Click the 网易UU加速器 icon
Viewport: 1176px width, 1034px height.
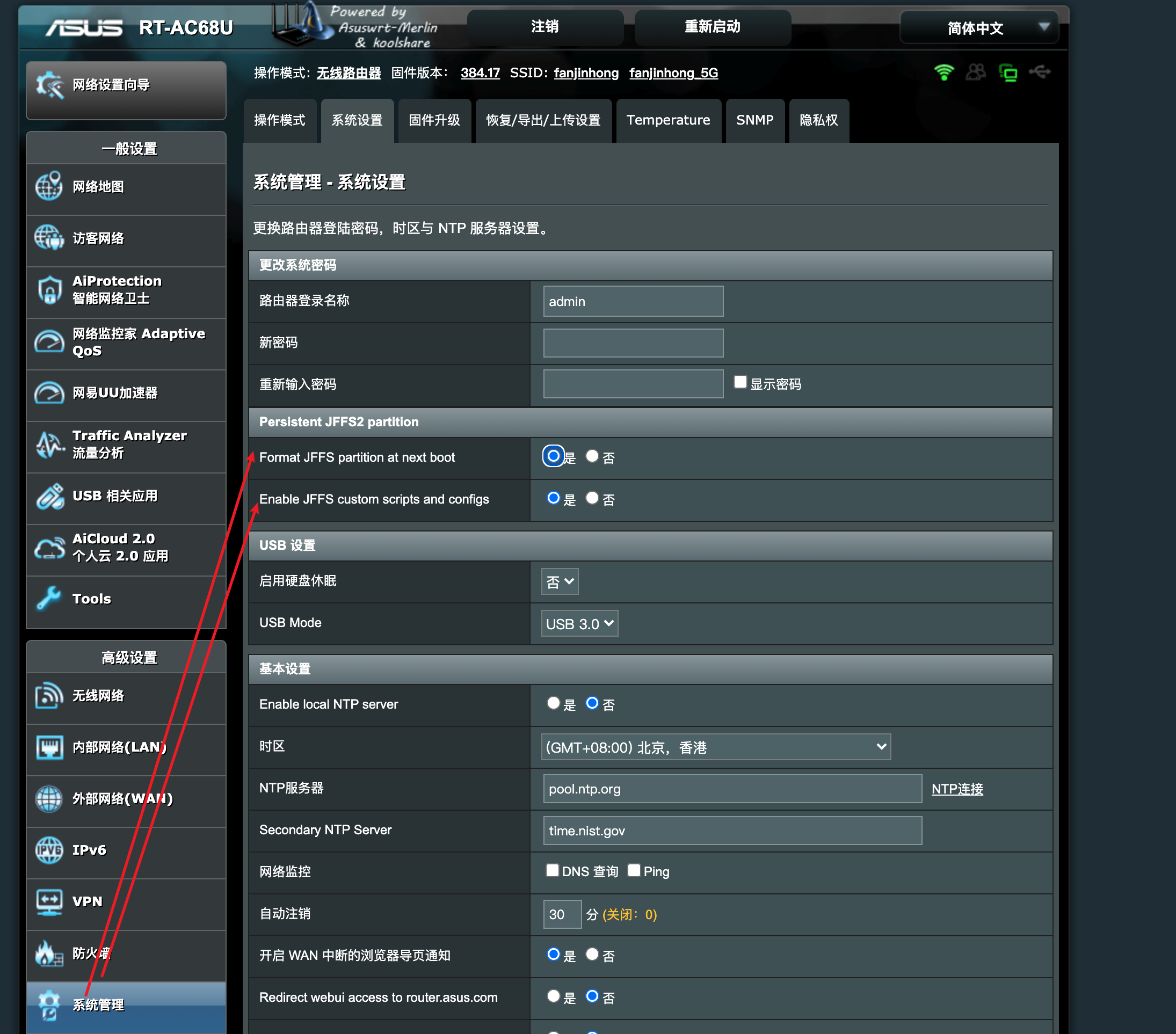pyautogui.click(x=49, y=393)
